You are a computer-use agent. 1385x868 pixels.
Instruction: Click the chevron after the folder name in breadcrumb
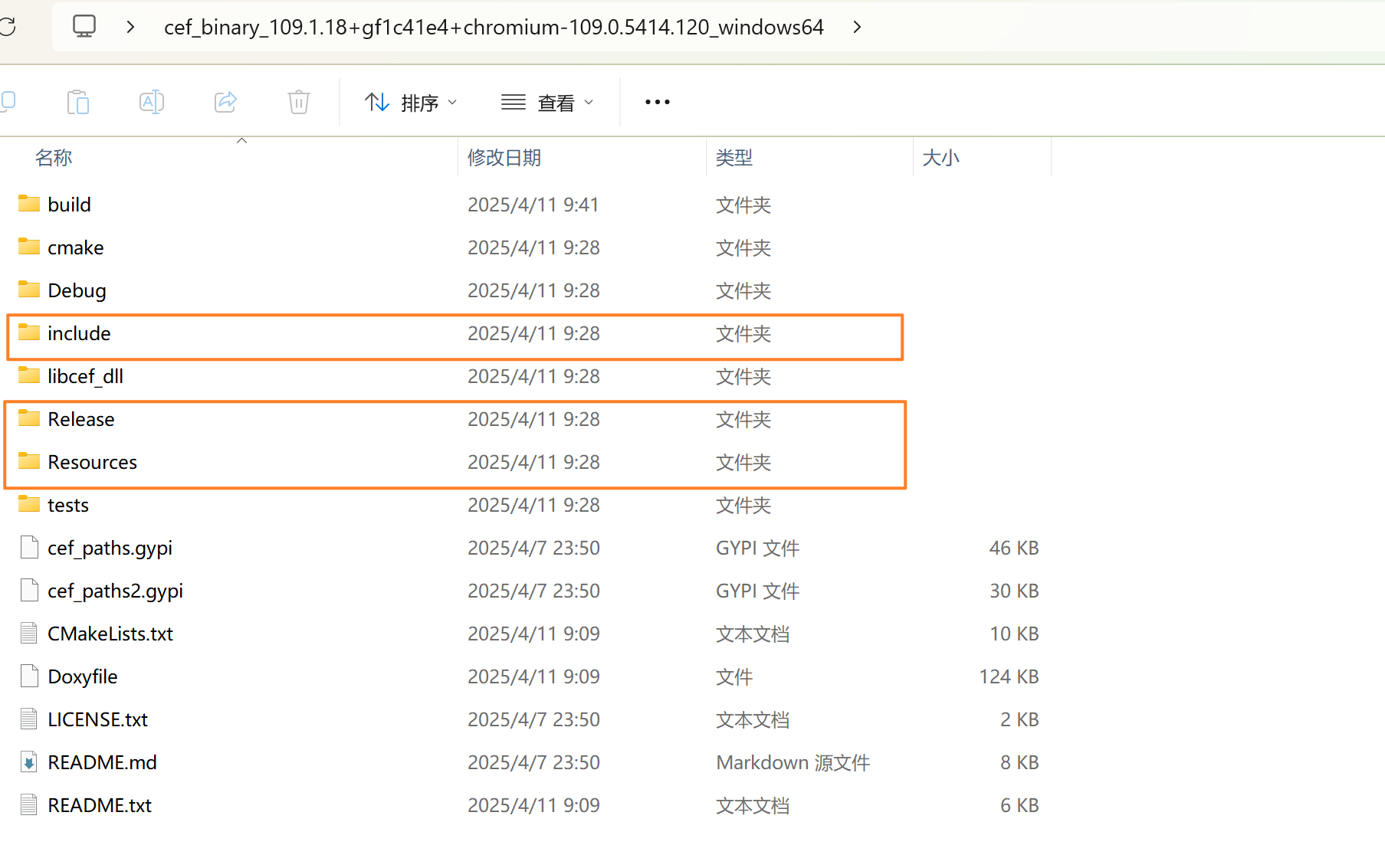856,26
